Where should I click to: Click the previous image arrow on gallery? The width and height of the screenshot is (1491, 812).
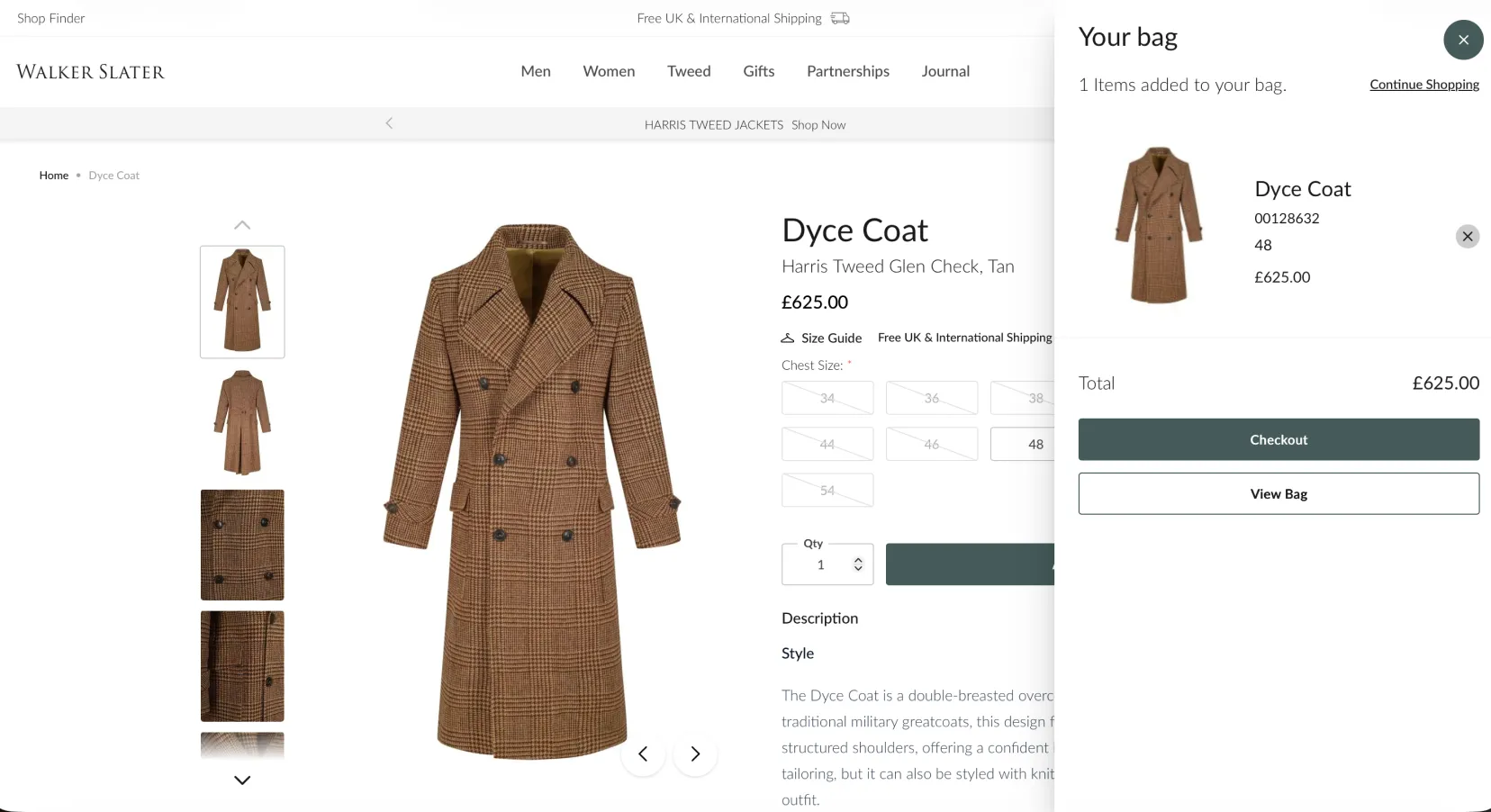[x=643, y=753]
